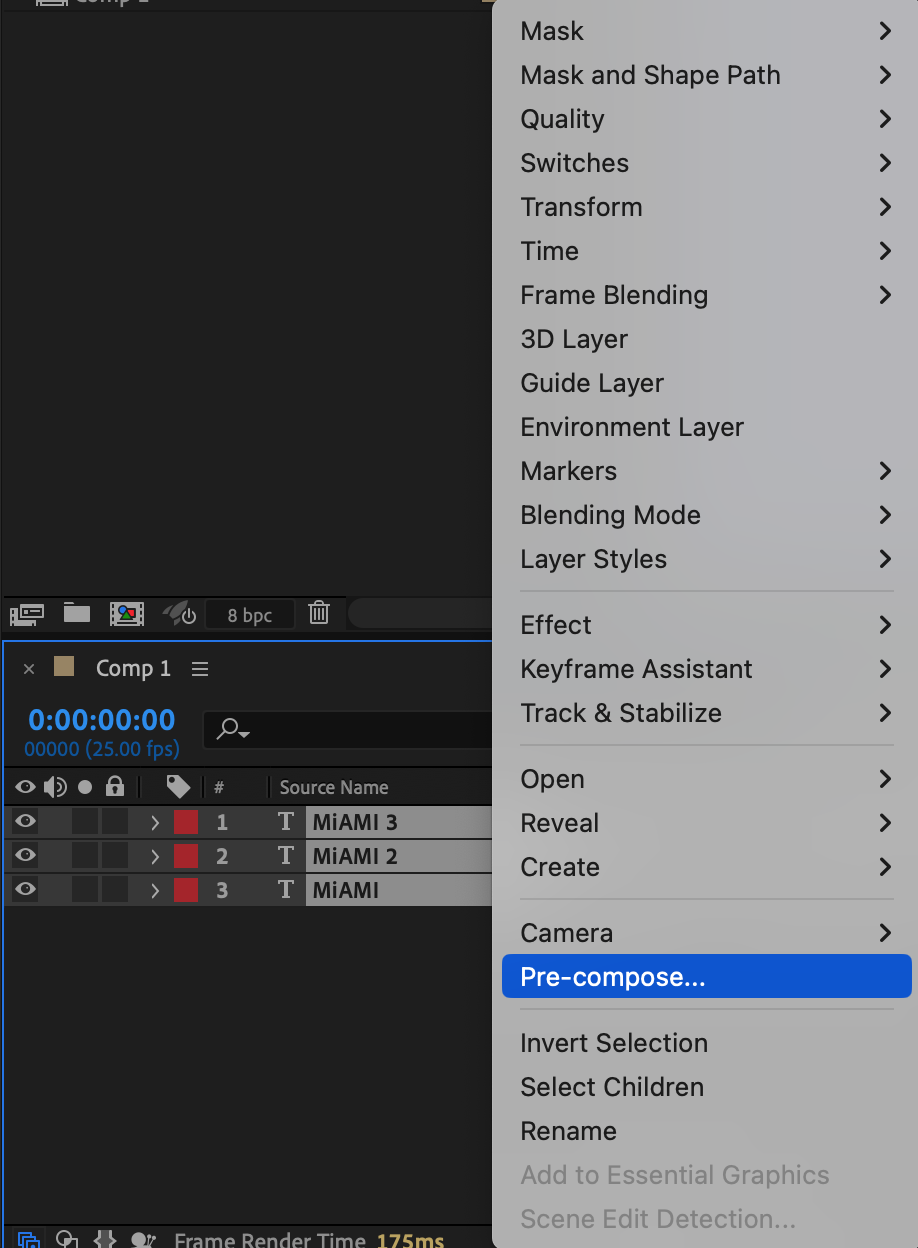Open project render settings rocket icon
918x1248 pixels.
point(178,613)
